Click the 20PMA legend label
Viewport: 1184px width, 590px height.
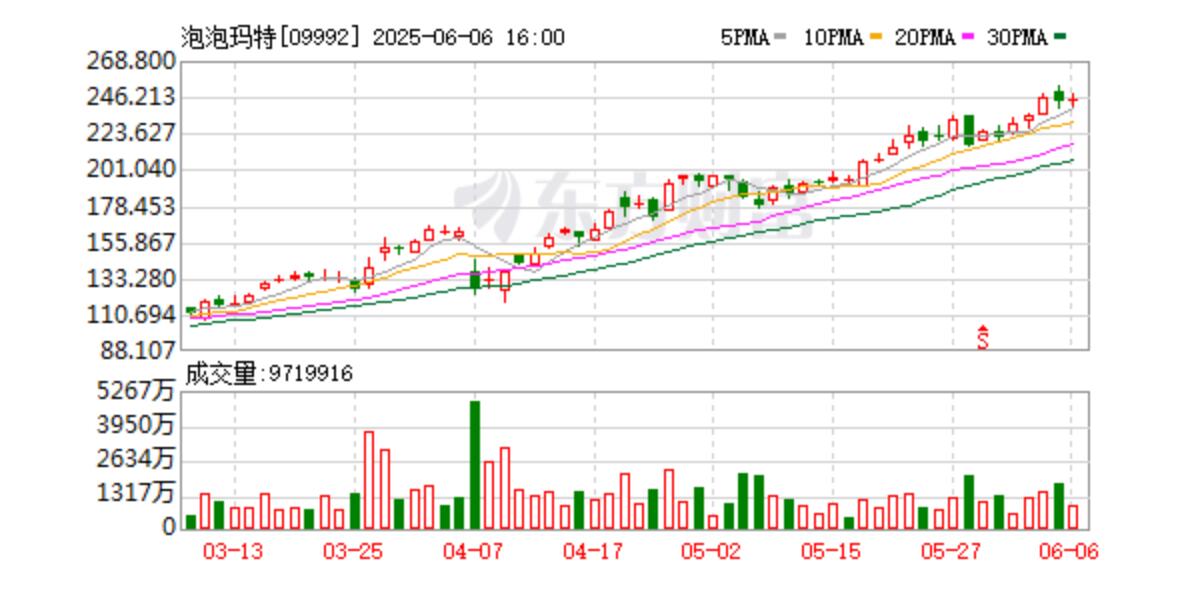[x=925, y=38]
